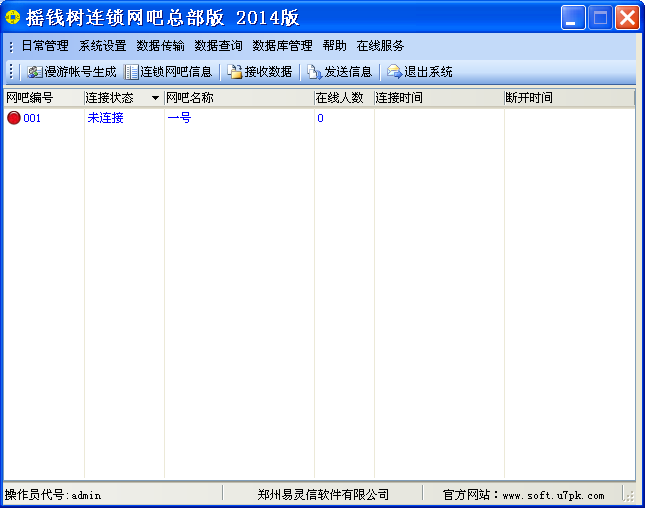Open the 数据库管理 menu

[282, 46]
